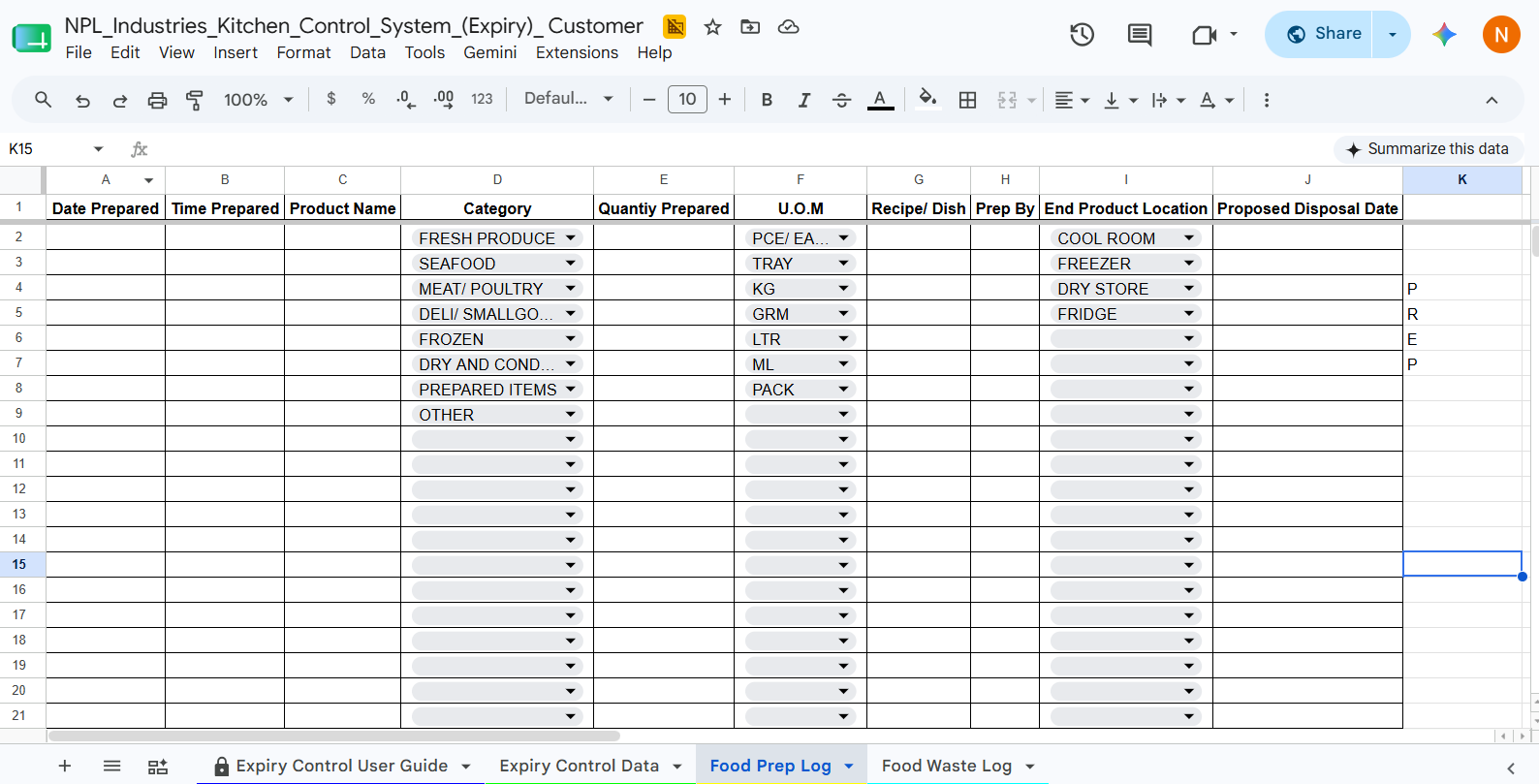Open the Format menu
The height and width of the screenshot is (784, 1539).
(x=303, y=52)
